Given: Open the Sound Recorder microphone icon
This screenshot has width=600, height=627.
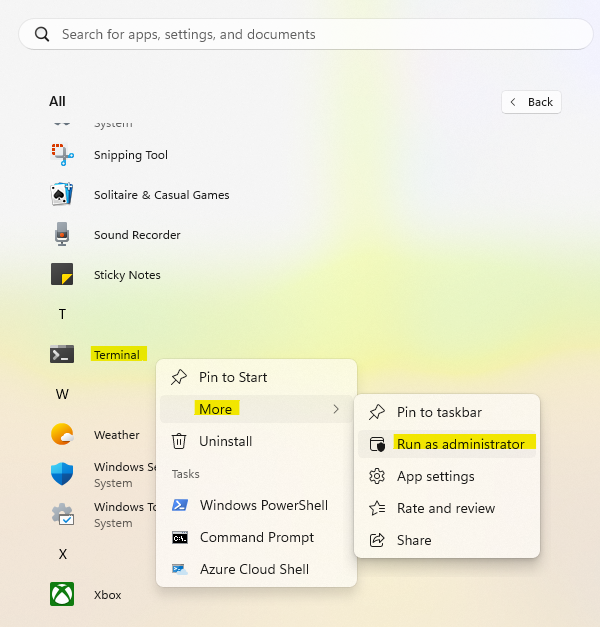Looking at the screenshot, I should pyautogui.click(x=62, y=234).
